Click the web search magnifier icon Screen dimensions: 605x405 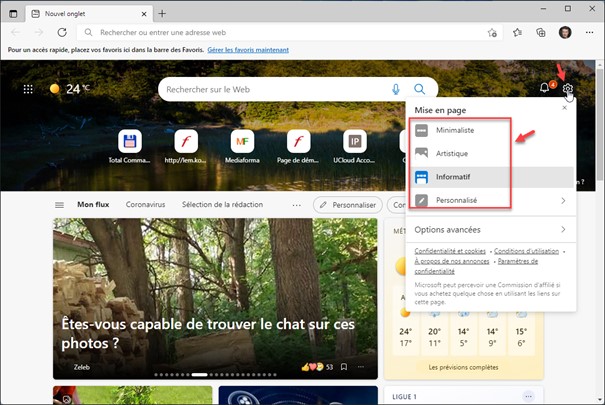420,89
